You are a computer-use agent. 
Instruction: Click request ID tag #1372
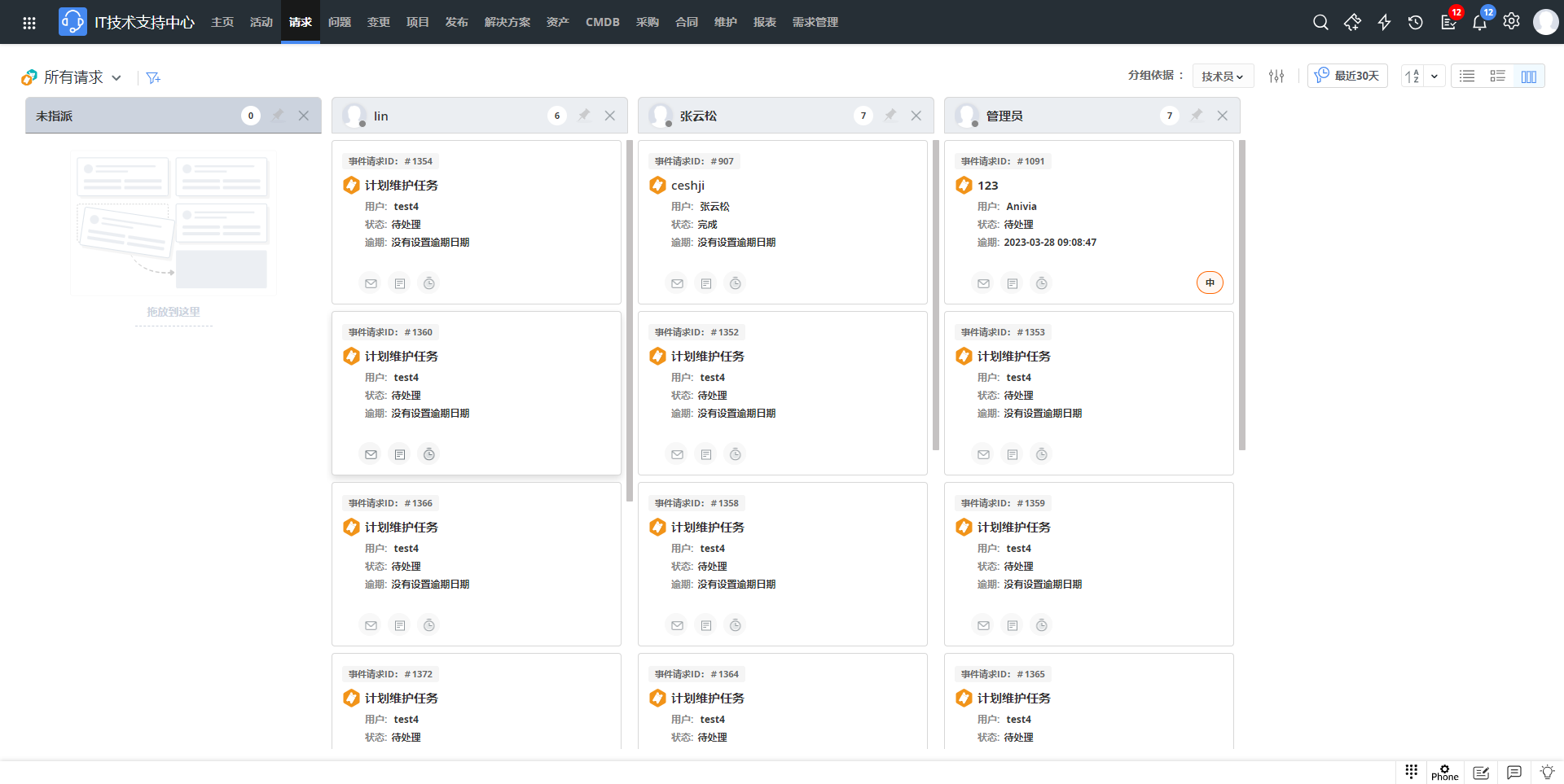pyautogui.click(x=390, y=674)
